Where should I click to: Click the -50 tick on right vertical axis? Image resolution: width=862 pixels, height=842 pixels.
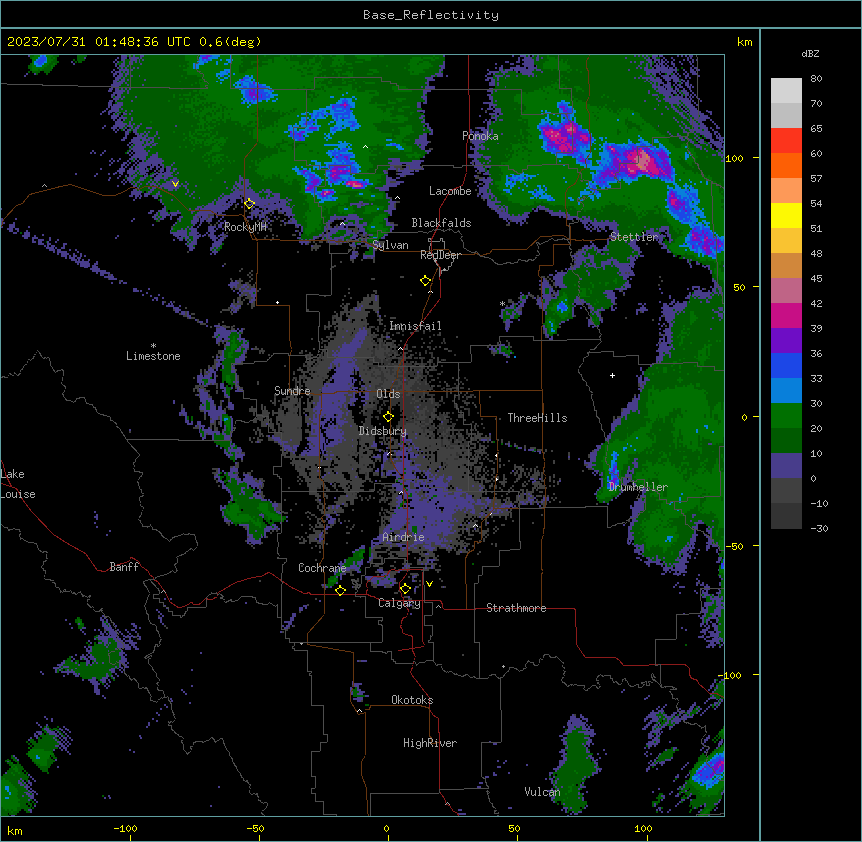(734, 546)
